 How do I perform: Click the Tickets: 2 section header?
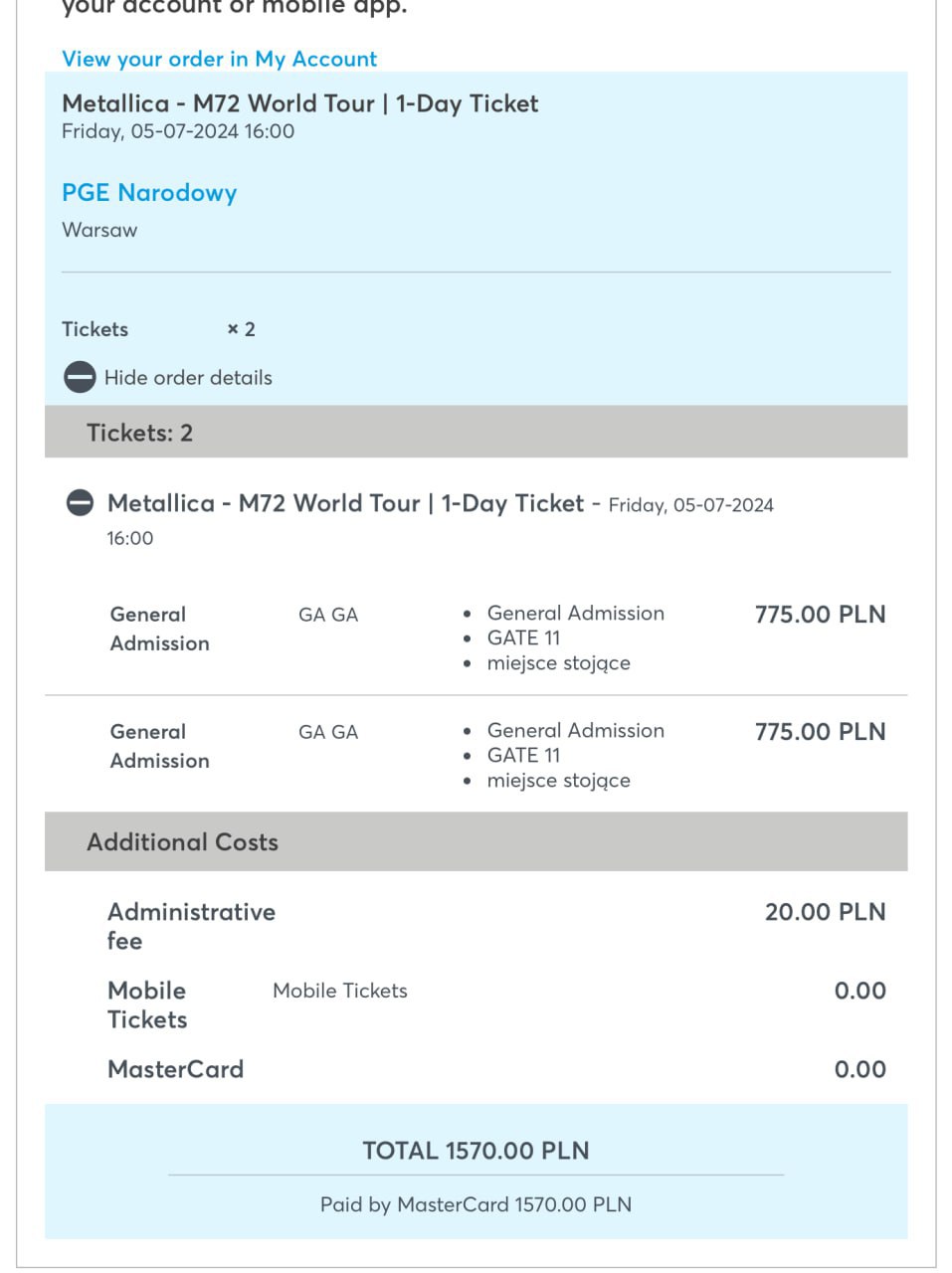[139, 433]
